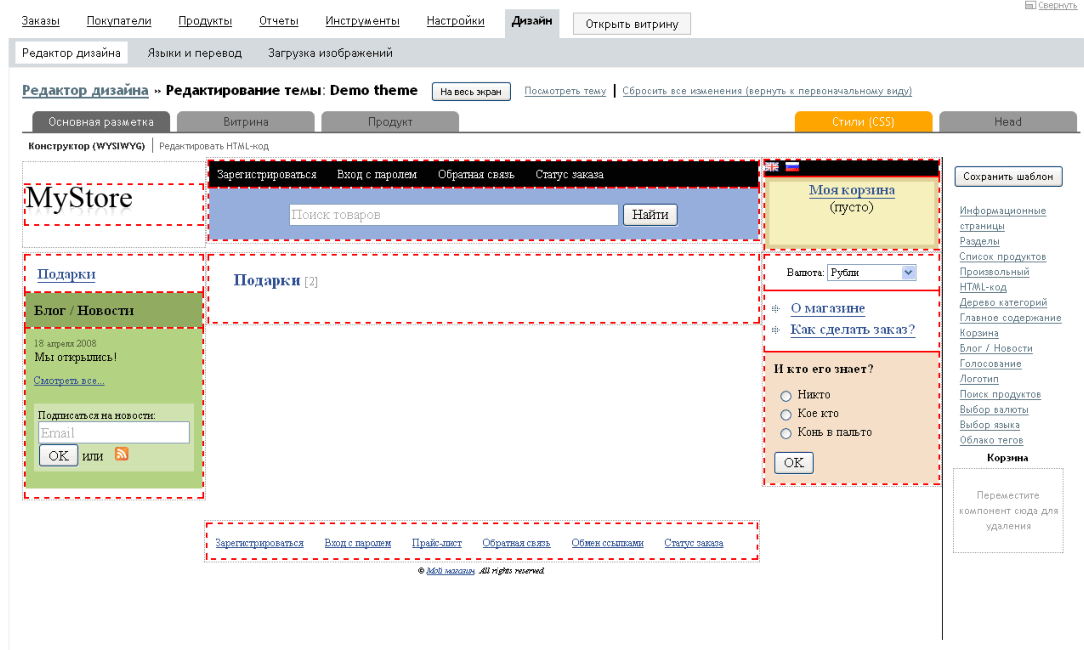Select the Никто poll option
1084x650 pixels.
[785, 395]
